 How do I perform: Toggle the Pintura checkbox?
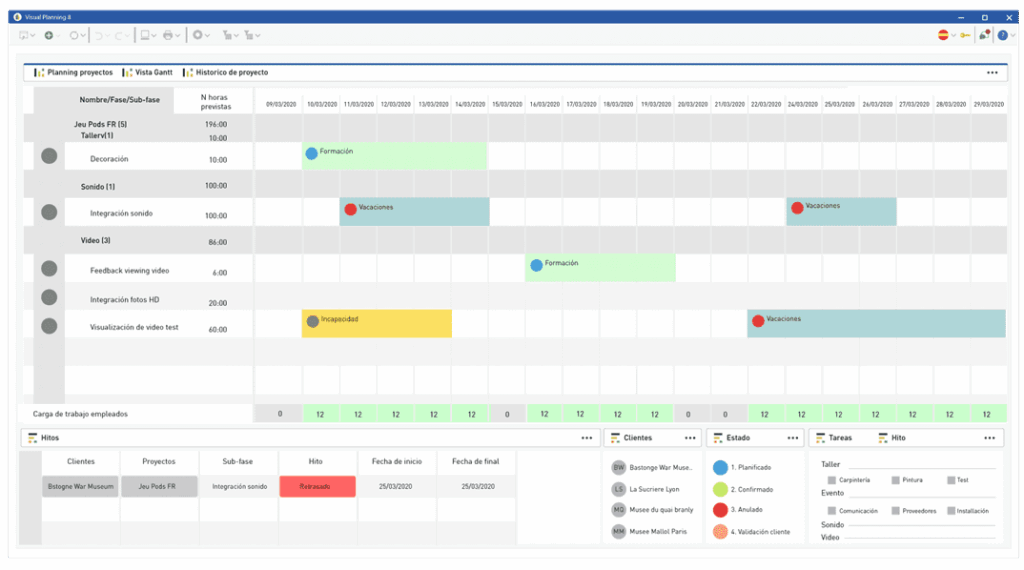895,480
